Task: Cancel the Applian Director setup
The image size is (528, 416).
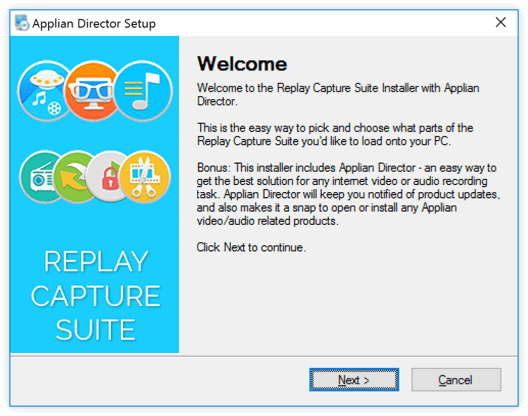Action: [456, 380]
